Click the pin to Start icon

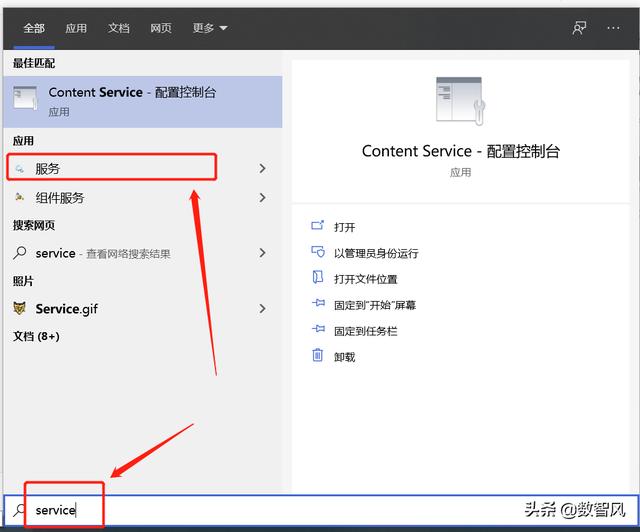(318, 303)
